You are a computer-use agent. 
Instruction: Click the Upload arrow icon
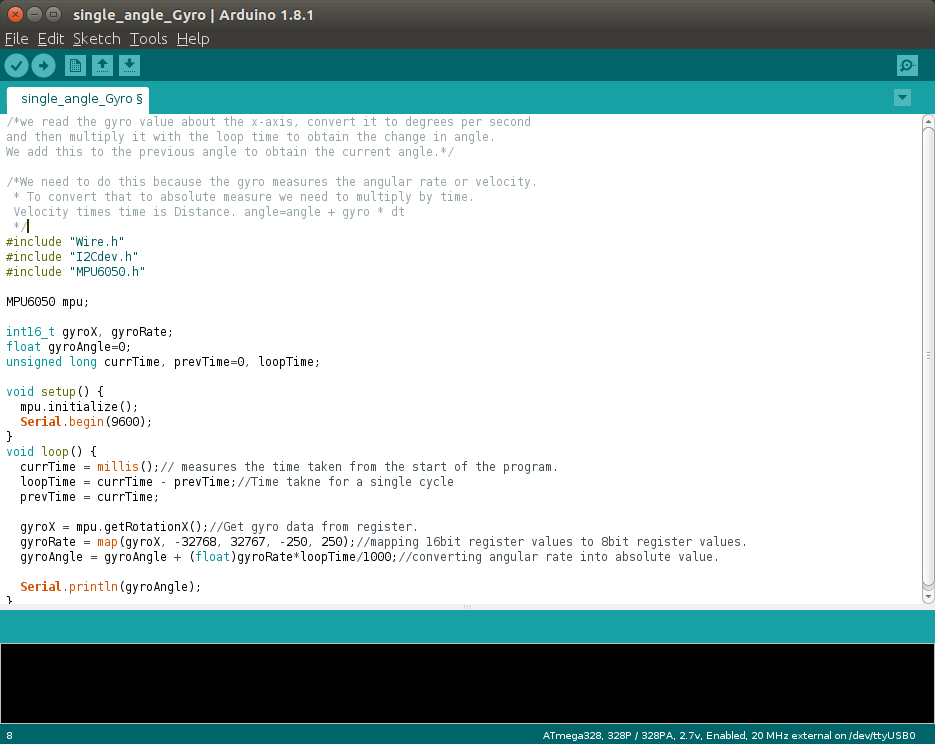point(44,66)
